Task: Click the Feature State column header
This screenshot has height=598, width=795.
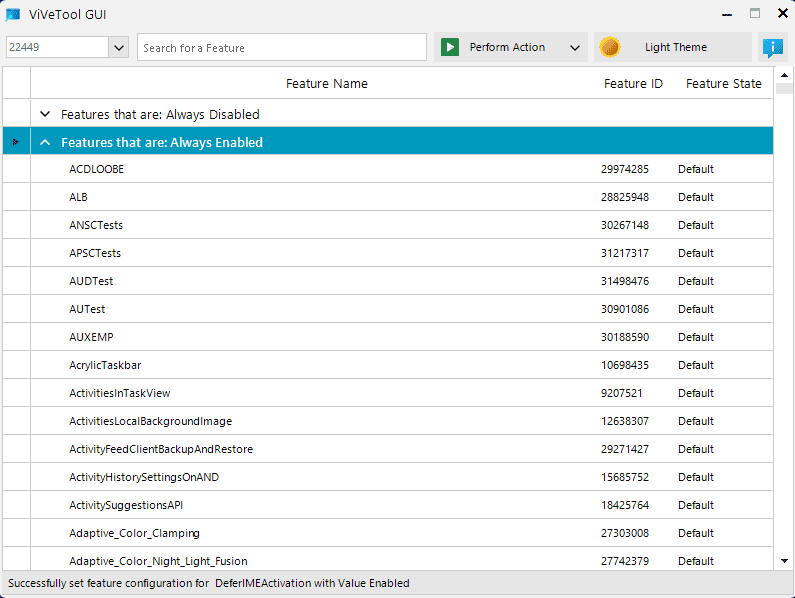Action: point(723,84)
